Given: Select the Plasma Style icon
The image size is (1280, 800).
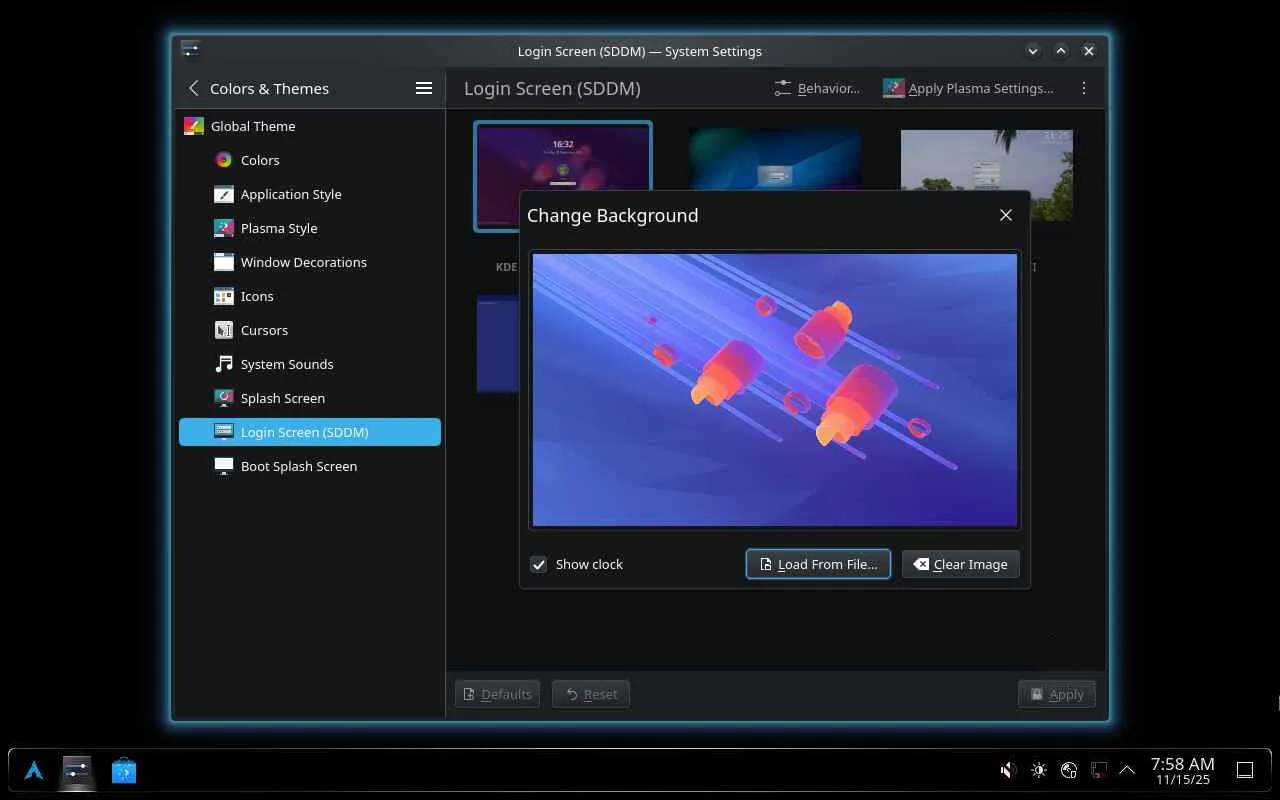Looking at the screenshot, I should (x=224, y=228).
